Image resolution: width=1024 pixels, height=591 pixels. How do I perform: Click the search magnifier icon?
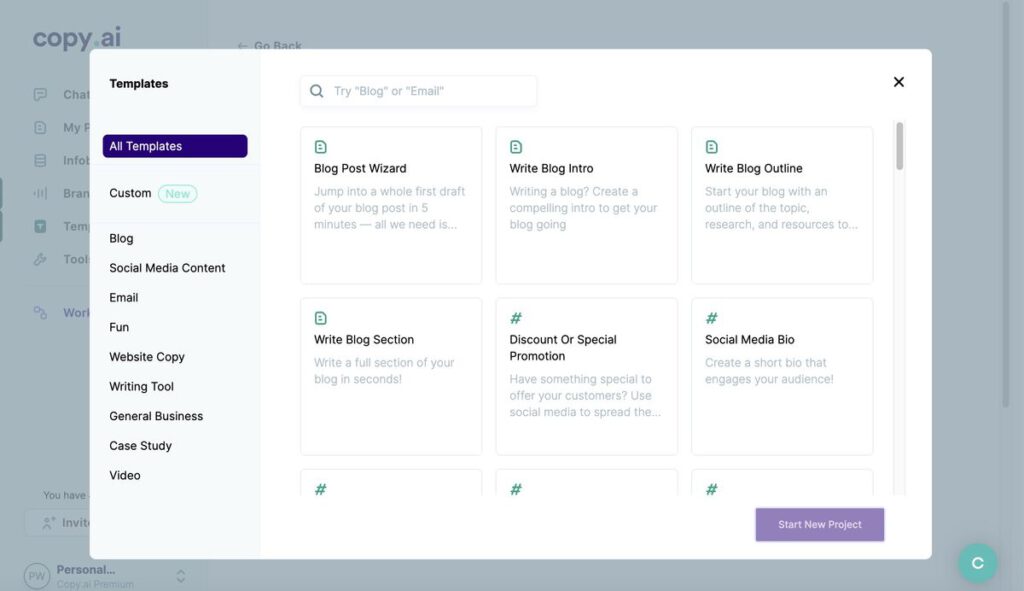[x=315, y=91]
